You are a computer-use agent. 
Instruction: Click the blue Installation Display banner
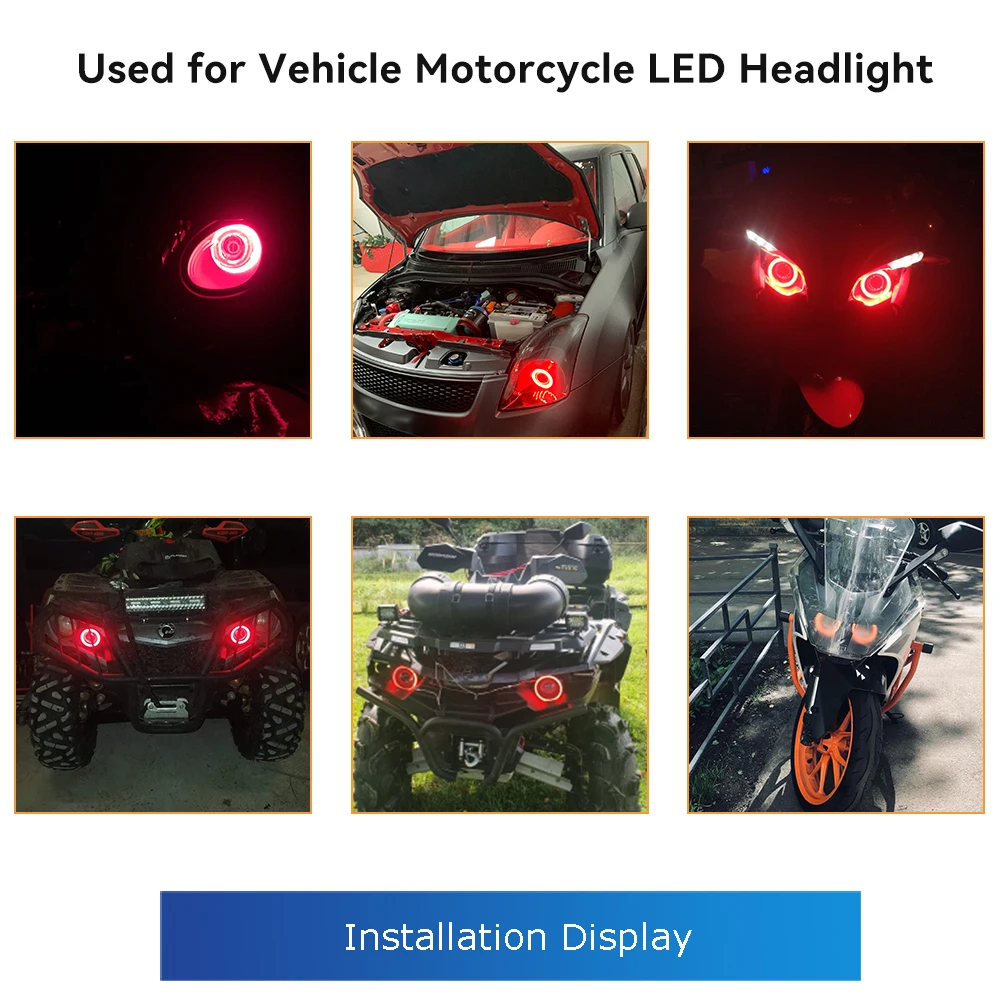(510, 936)
